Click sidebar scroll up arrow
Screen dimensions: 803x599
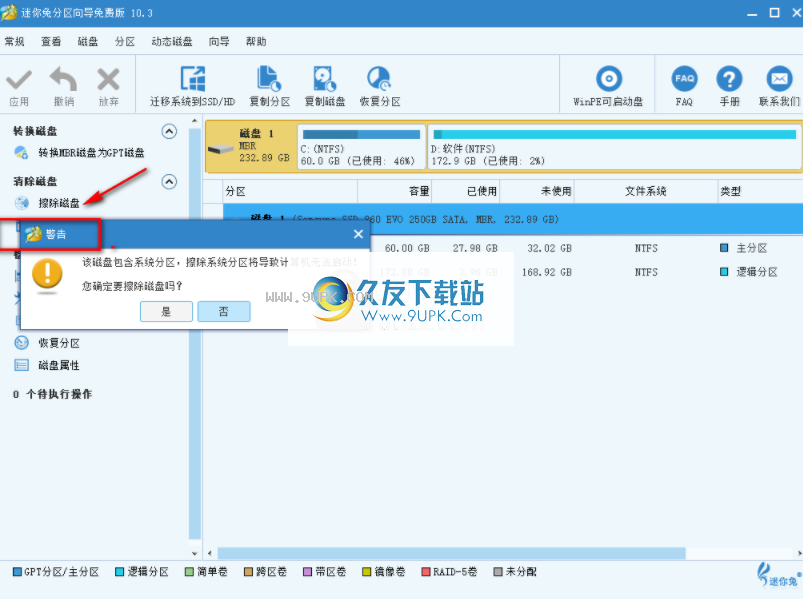195,121
